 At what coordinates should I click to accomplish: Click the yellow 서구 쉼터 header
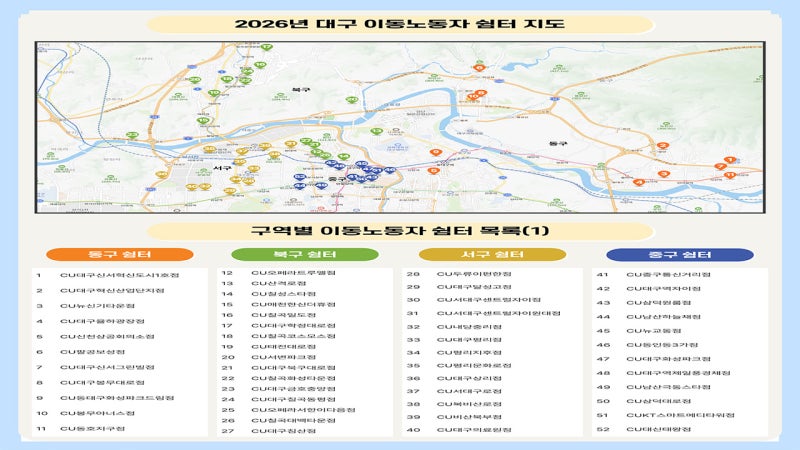pos(492,254)
